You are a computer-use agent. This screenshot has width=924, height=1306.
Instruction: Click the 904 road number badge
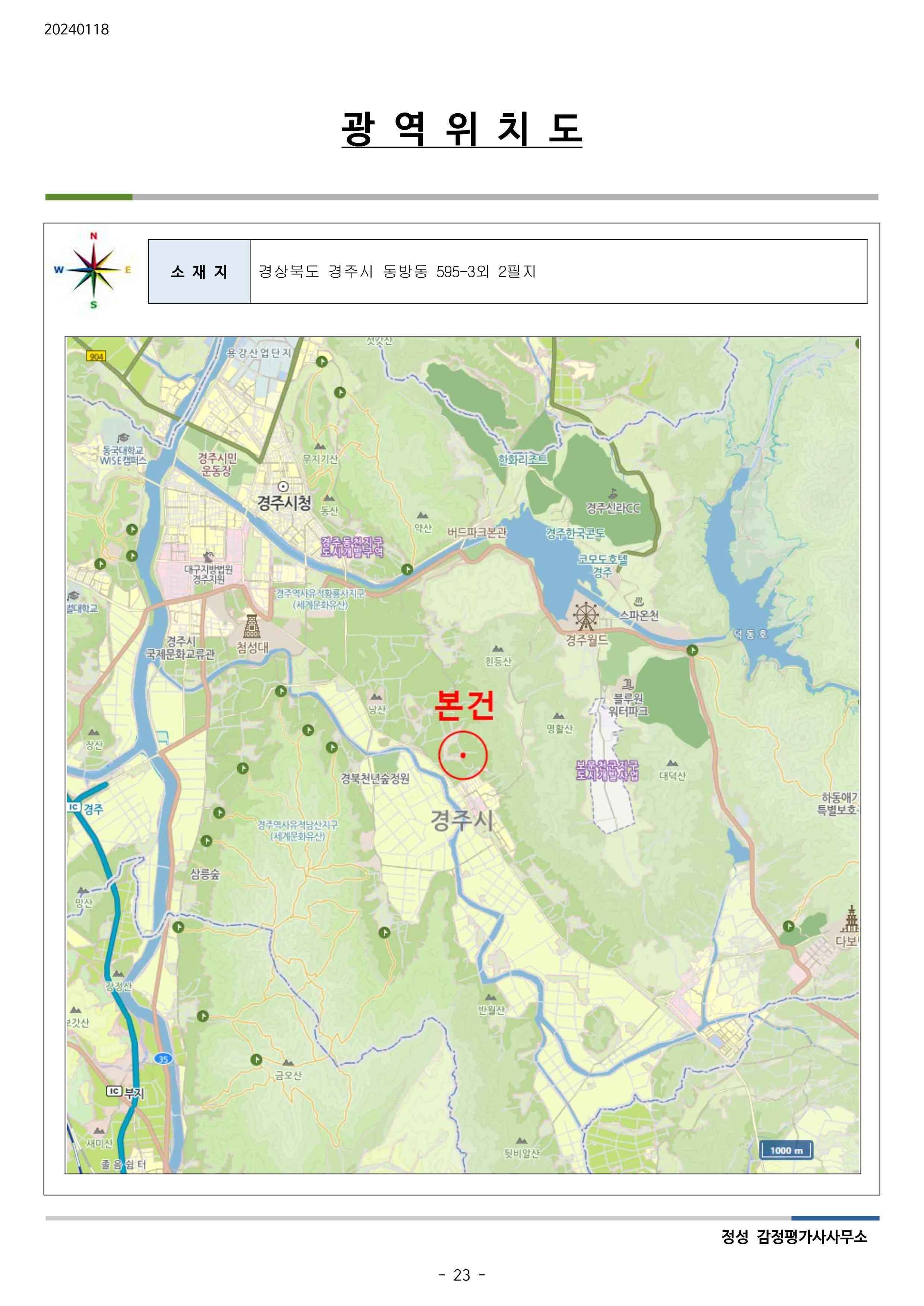coord(96,356)
